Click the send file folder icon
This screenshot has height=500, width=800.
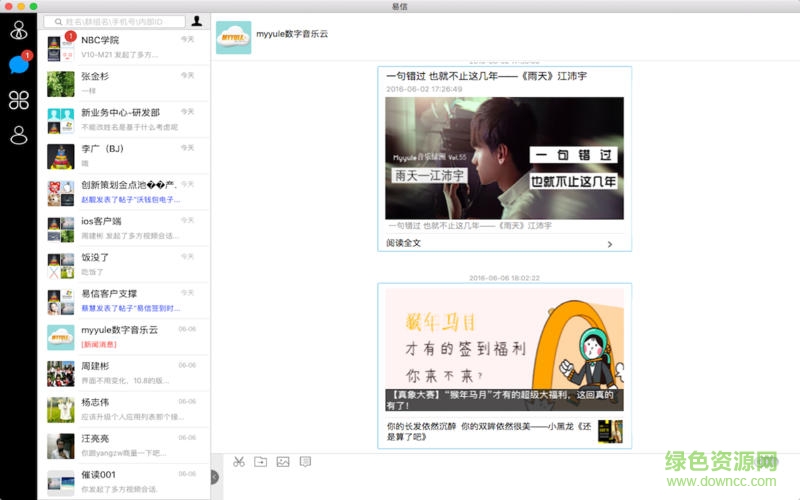tap(261, 461)
